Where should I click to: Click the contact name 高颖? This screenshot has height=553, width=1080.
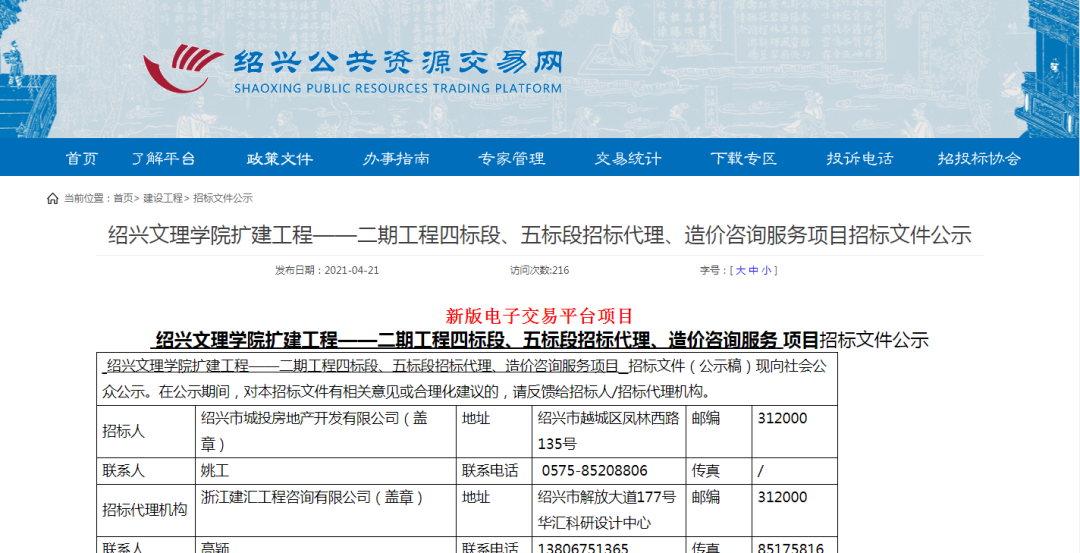[x=214, y=549]
